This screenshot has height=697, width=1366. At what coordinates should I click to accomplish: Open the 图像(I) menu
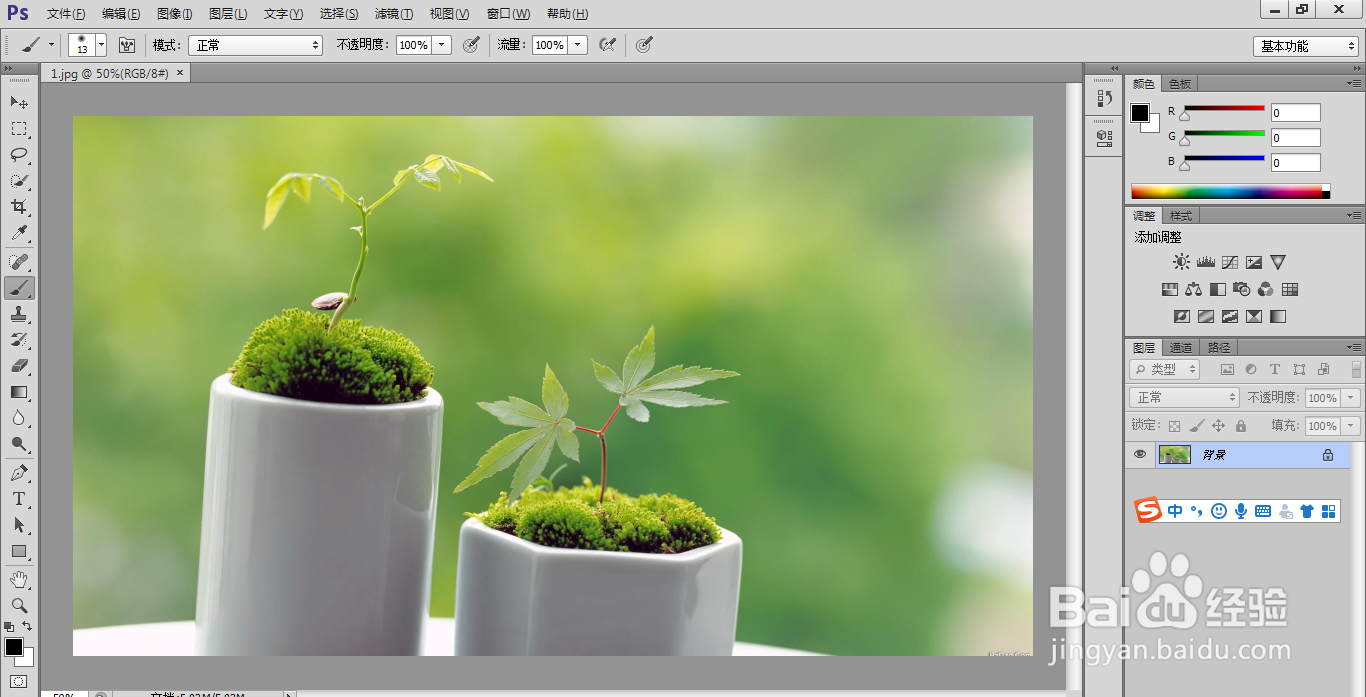coord(175,14)
